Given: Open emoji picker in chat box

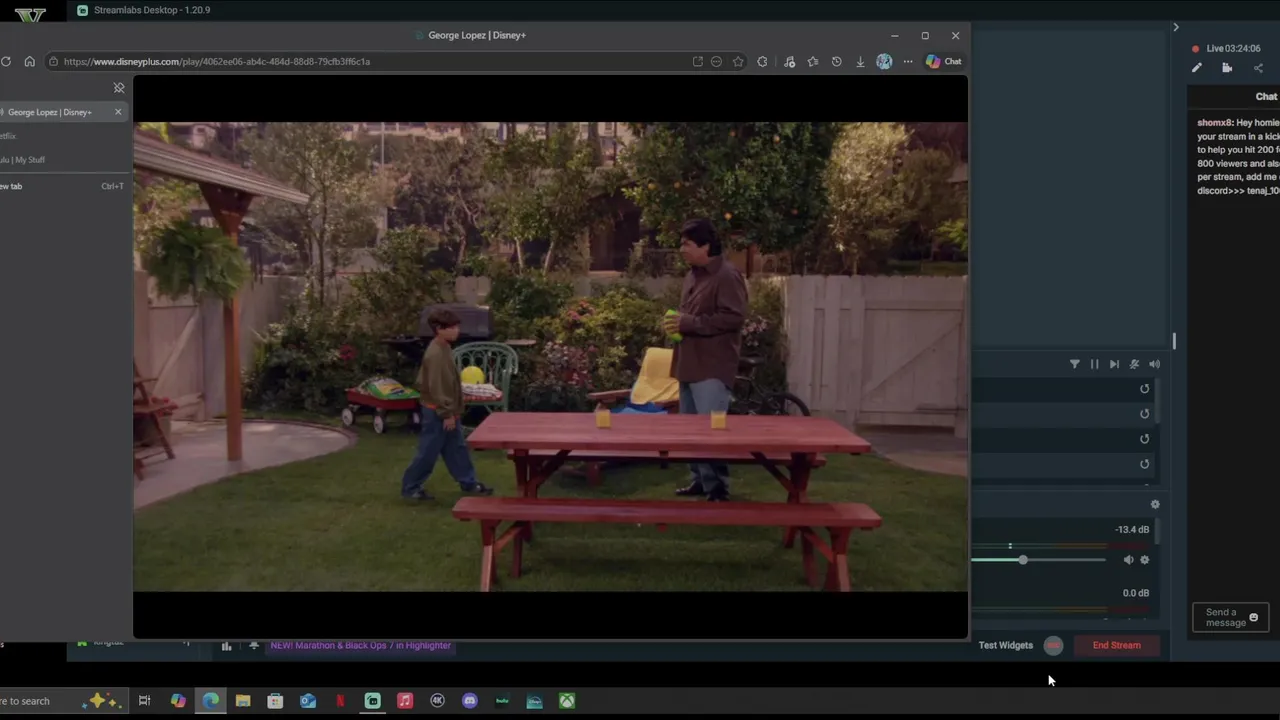Looking at the screenshot, I should (x=1254, y=618).
